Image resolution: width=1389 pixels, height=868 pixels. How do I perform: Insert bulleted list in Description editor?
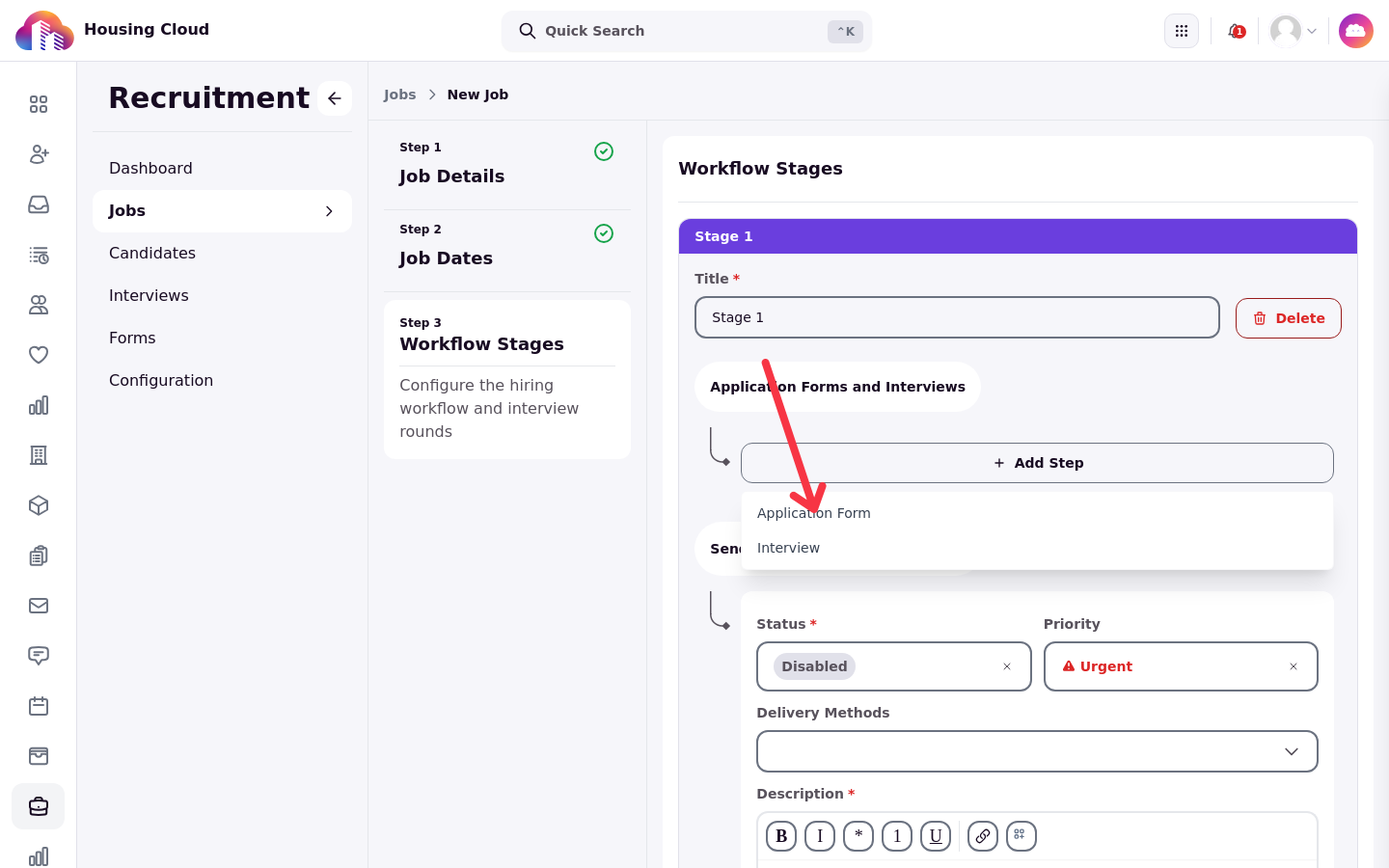click(x=858, y=836)
